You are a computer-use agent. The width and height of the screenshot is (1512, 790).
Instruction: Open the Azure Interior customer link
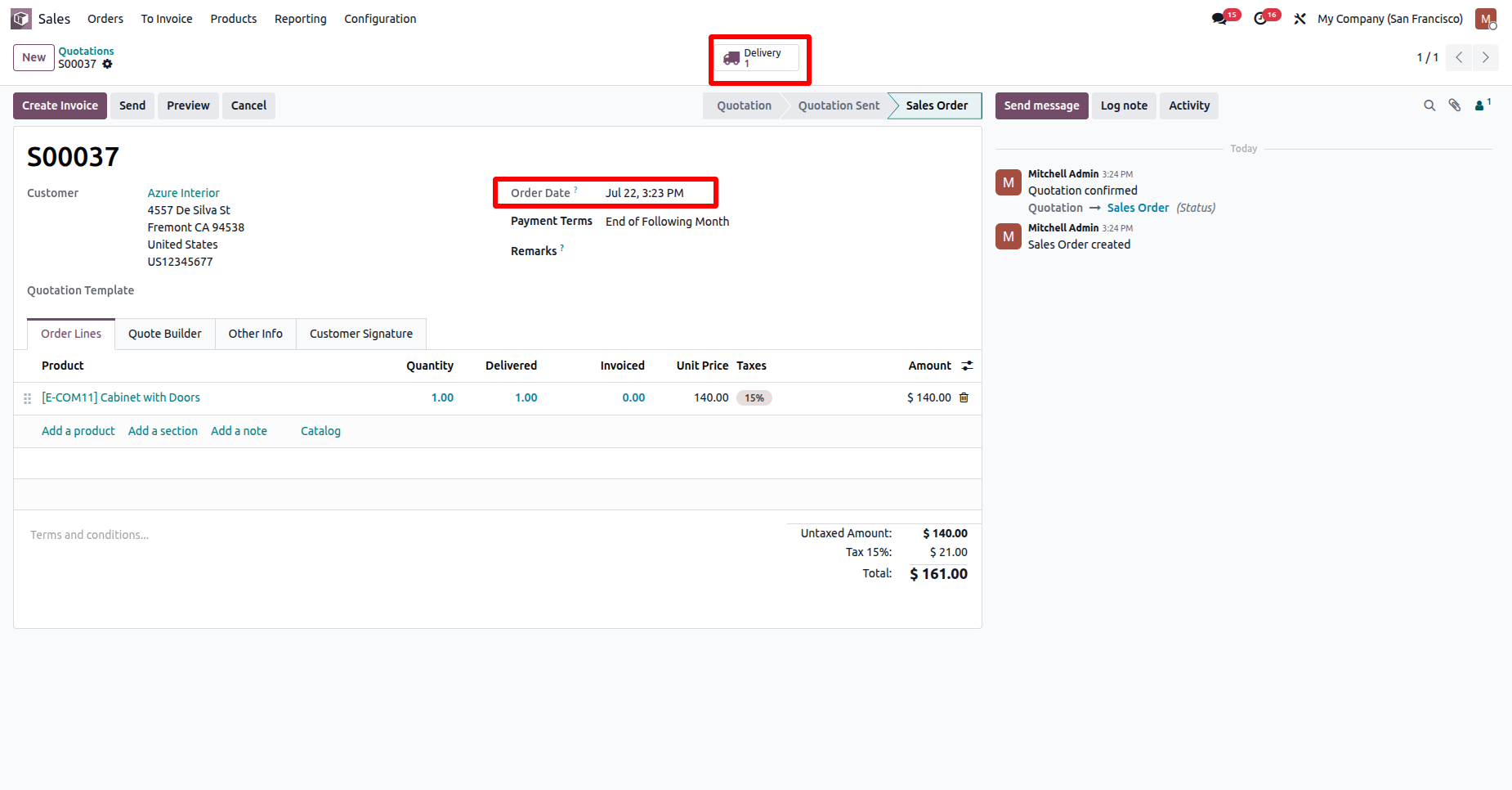(x=183, y=193)
